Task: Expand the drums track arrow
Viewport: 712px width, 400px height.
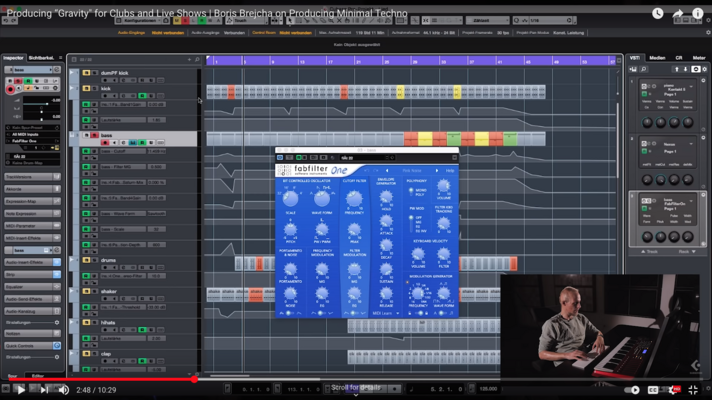Action: [72, 260]
